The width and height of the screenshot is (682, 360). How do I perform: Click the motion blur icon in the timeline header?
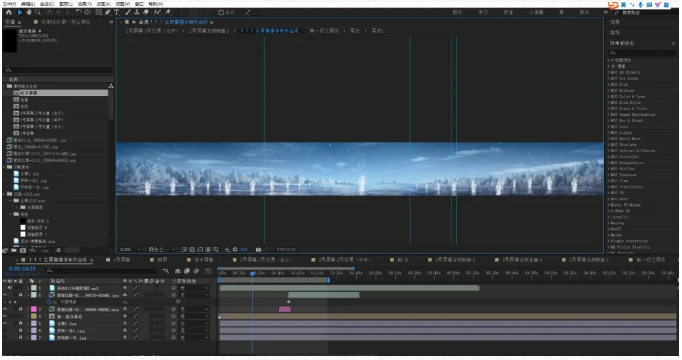pos(197,271)
